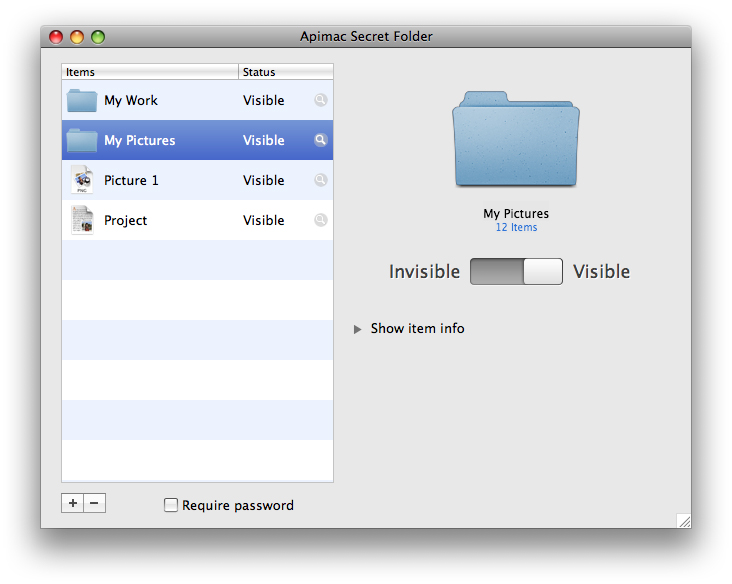The width and height of the screenshot is (732, 584).
Task: Click the Status column header
Action: point(285,72)
